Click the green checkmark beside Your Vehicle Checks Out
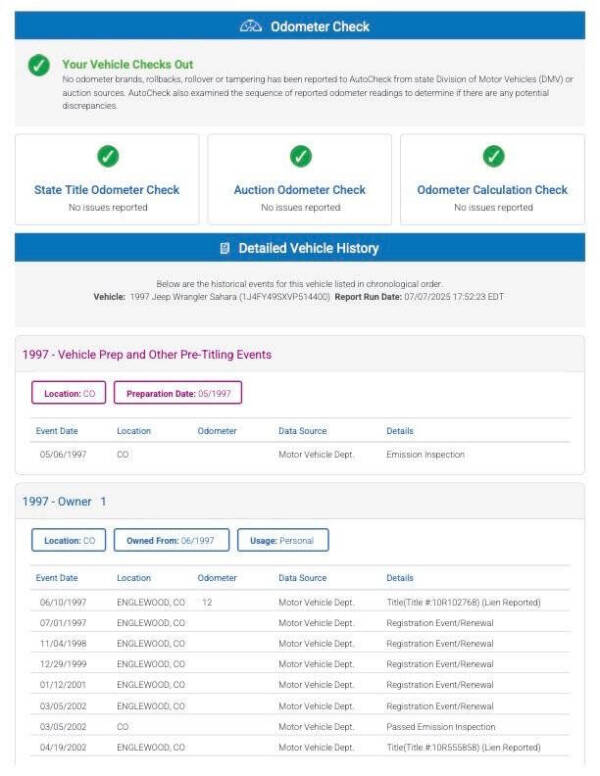The height and width of the screenshot is (776, 600). point(38,67)
